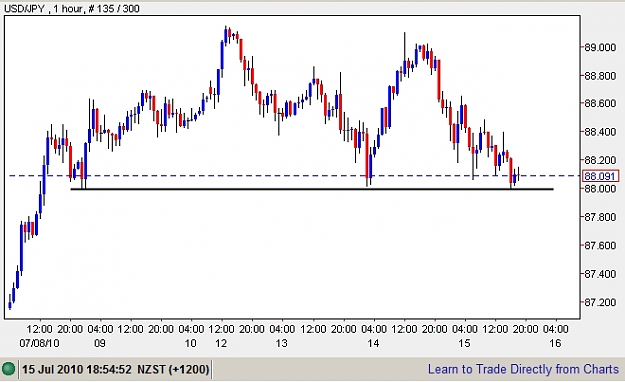The height and width of the screenshot is (382, 625).
Task: Click the 87.400 price axis label
Action: pos(600,274)
